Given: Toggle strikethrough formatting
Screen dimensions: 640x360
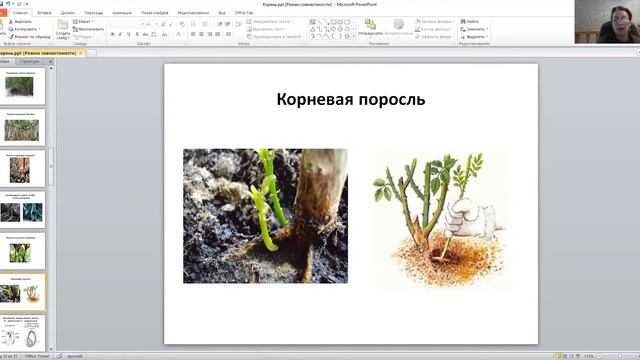Looking at the screenshot, I should tap(145, 34).
